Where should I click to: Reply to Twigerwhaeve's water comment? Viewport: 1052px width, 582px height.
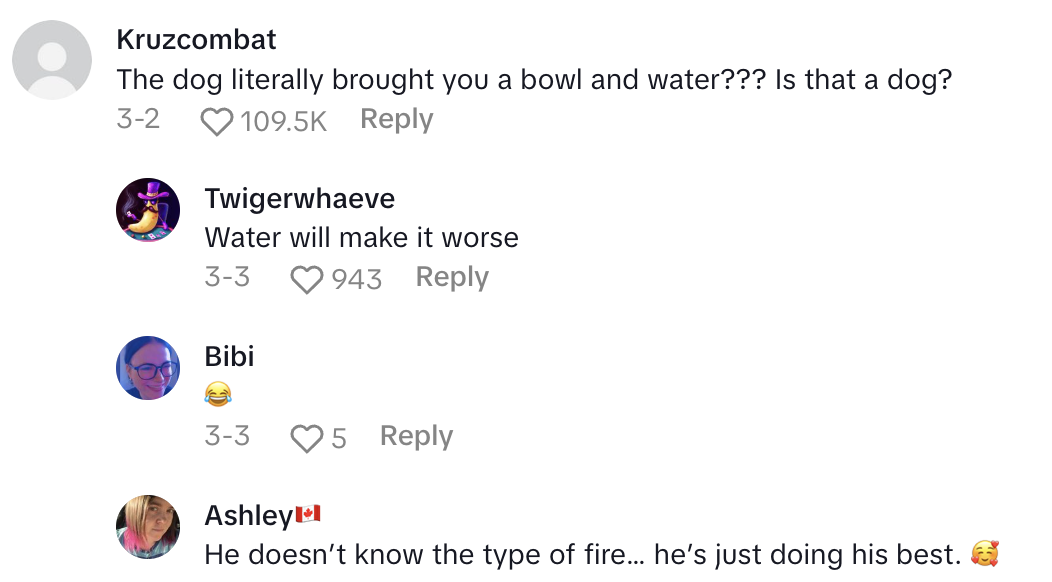452,277
